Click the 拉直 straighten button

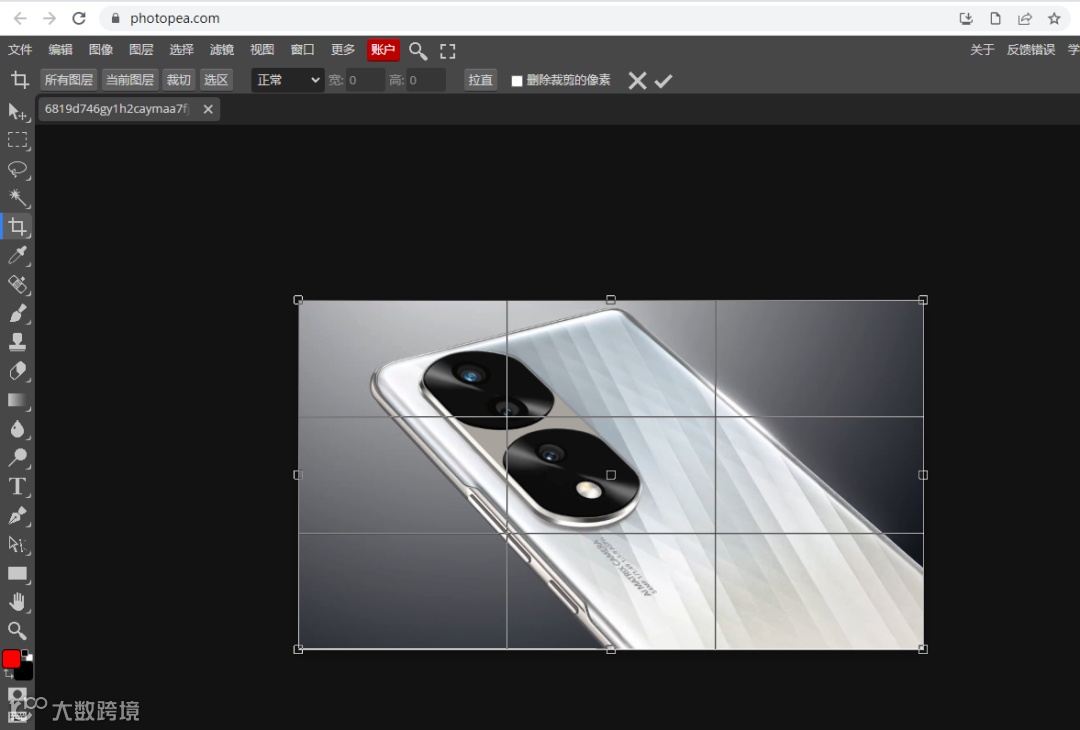click(x=480, y=80)
